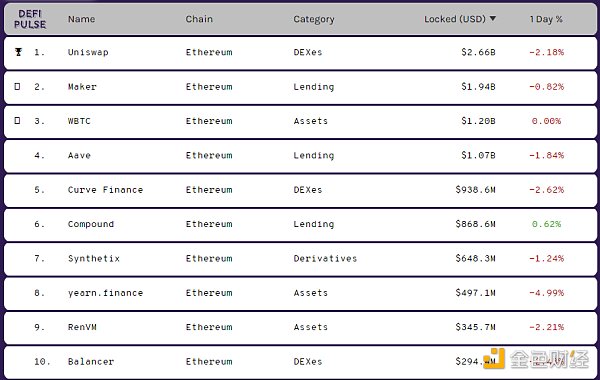Click Maker's $1.94B locked value
600x380 pixels.
pos(478,87)
